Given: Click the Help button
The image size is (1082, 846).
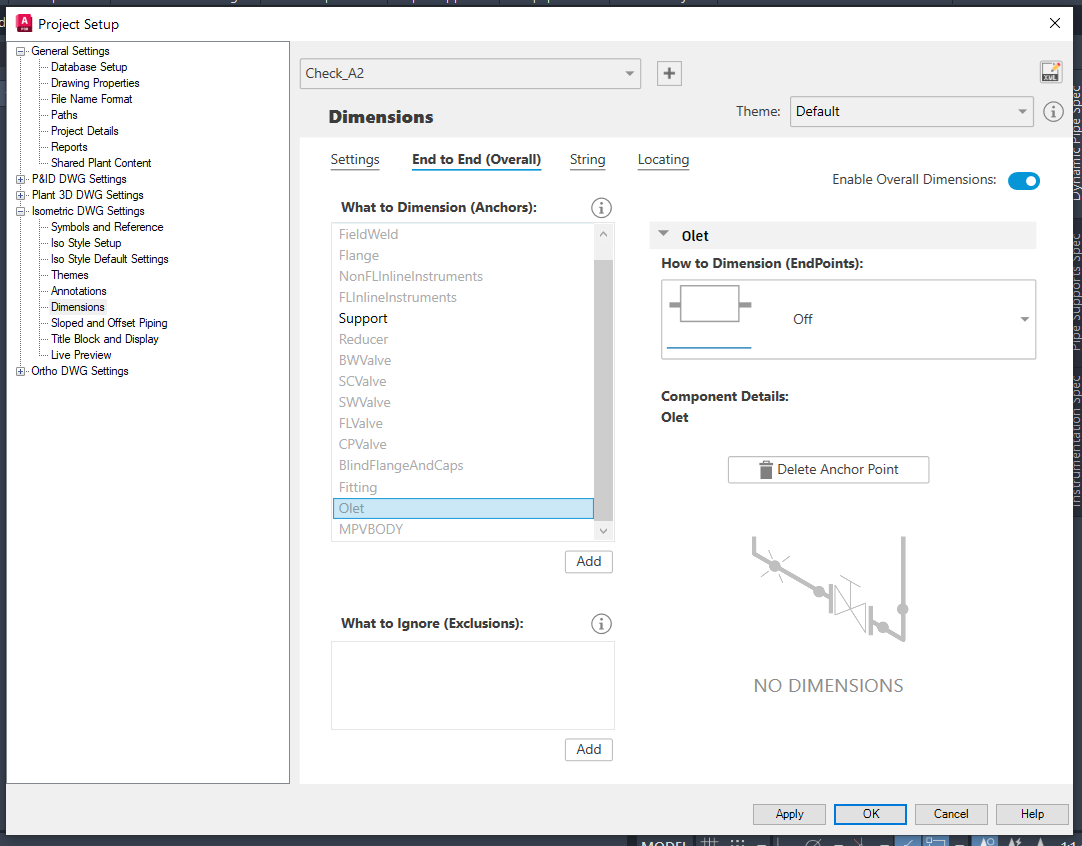Looking at the screenshot, I should point(1032,814).
